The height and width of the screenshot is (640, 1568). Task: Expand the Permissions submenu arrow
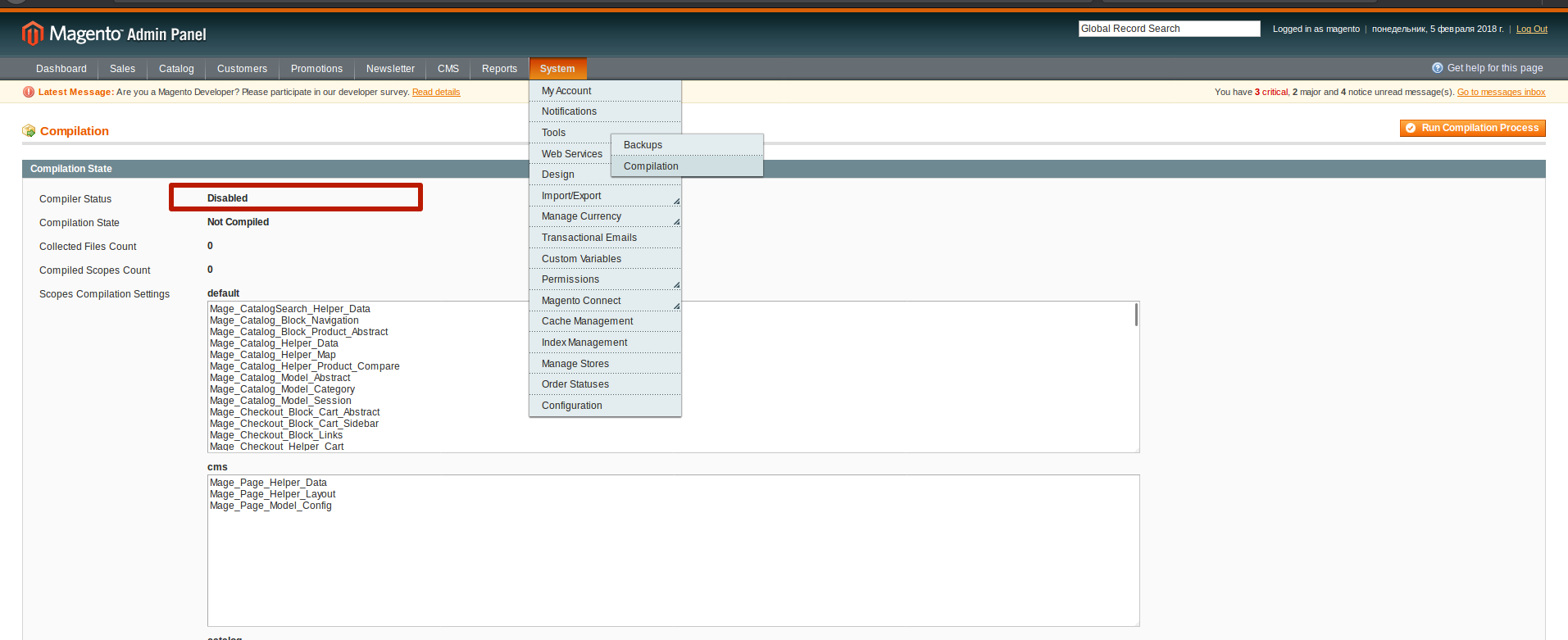click(676, 285)
